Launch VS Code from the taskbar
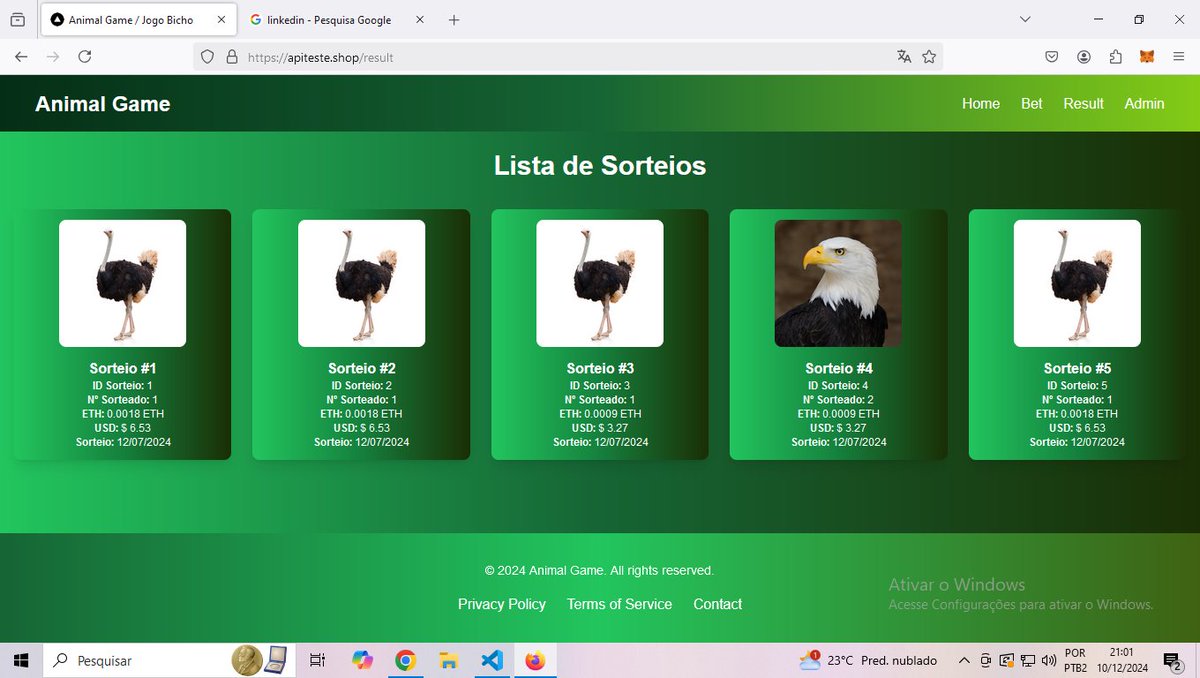Screen dimensions: 1200x678 pyautogui.click(x=491, y=660)
